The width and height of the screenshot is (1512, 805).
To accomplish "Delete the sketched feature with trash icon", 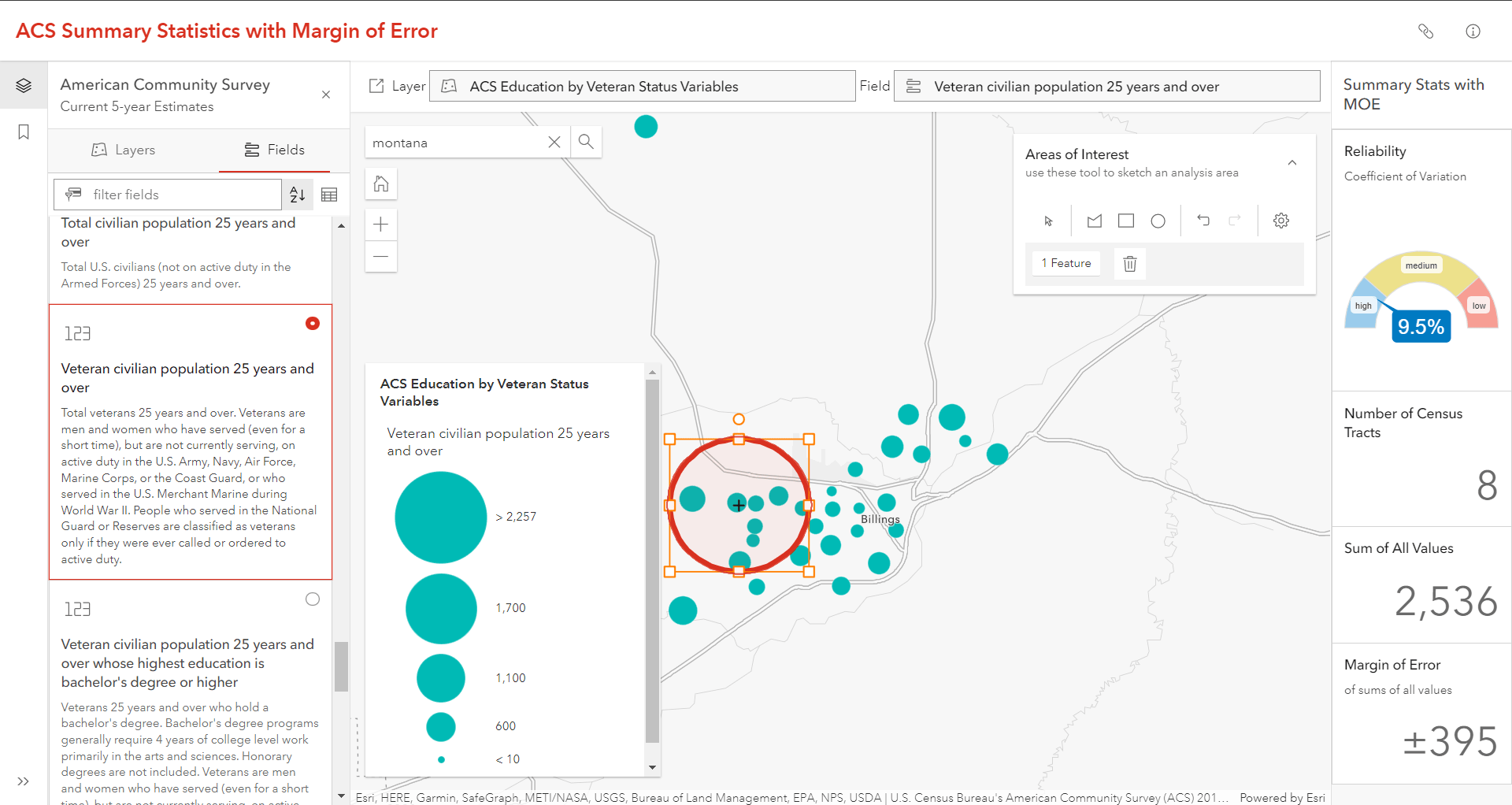I will coord(1130,263).
